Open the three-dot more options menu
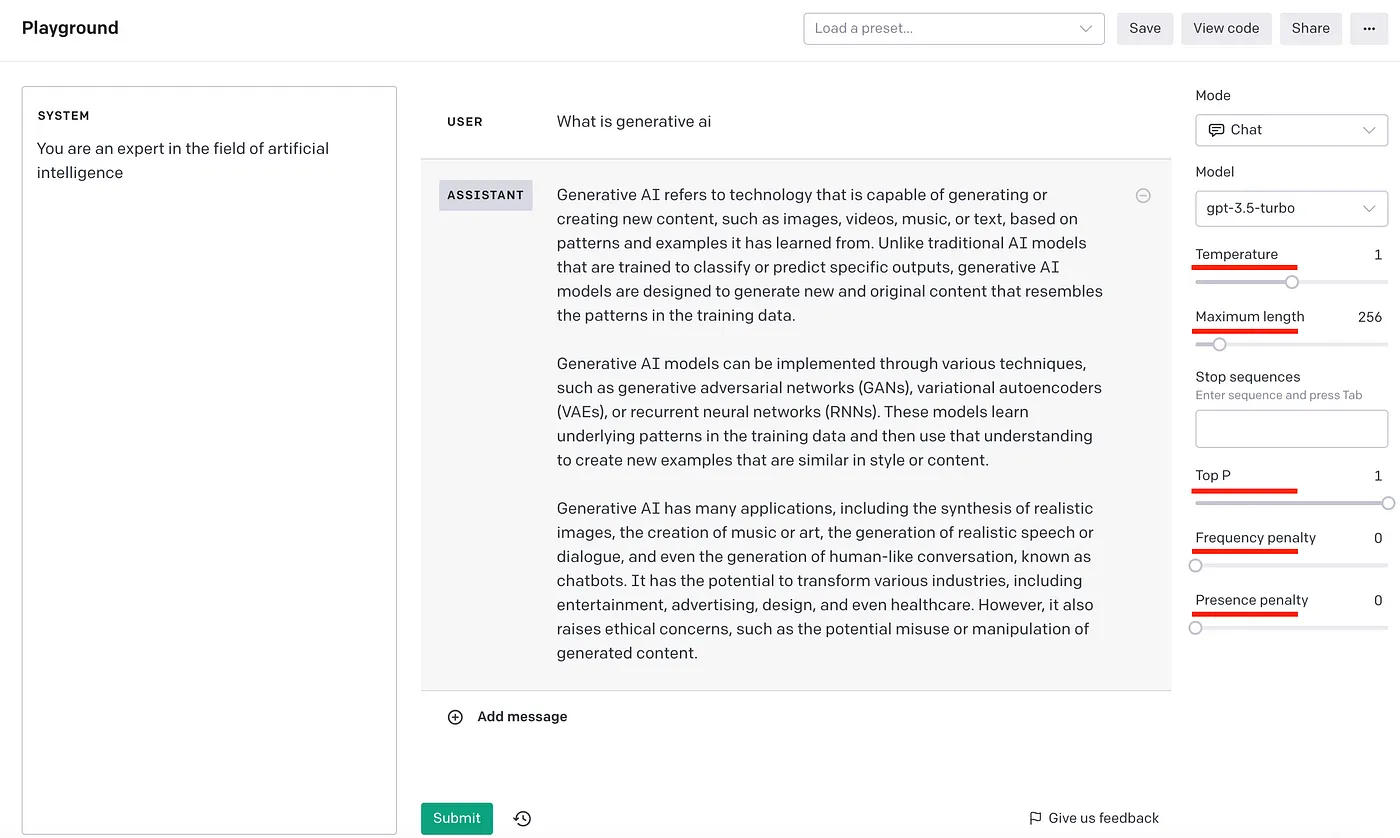Screen dimensions: 1400x838 tap(1369, 28)
